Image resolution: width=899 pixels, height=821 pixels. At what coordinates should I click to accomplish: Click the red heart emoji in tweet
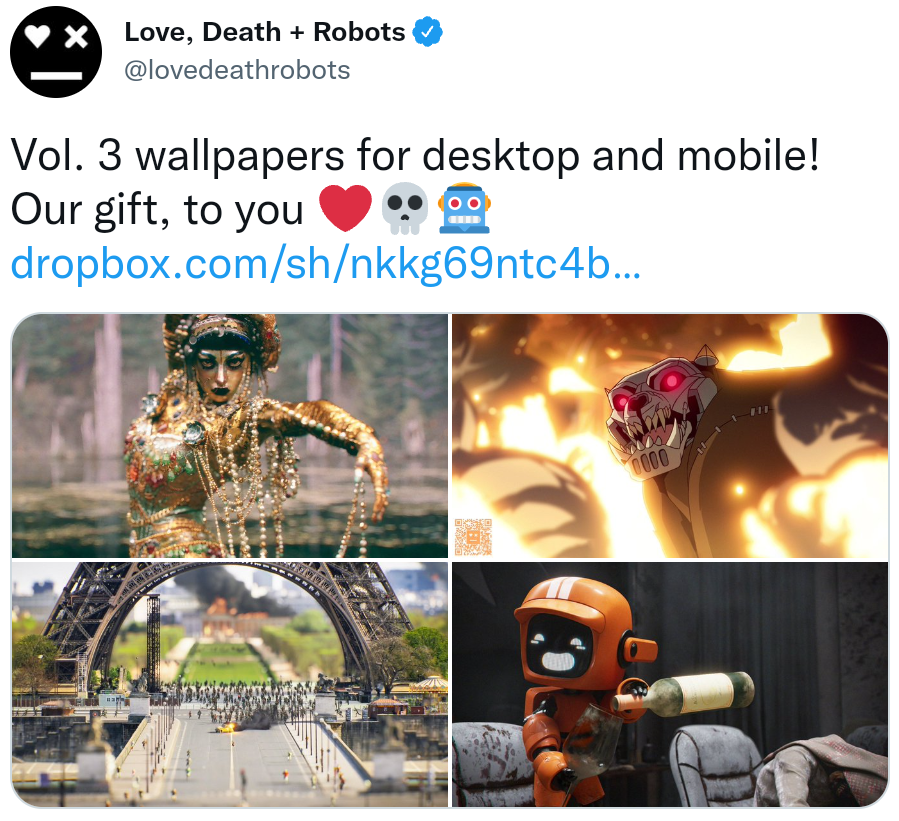click(345, 209)
